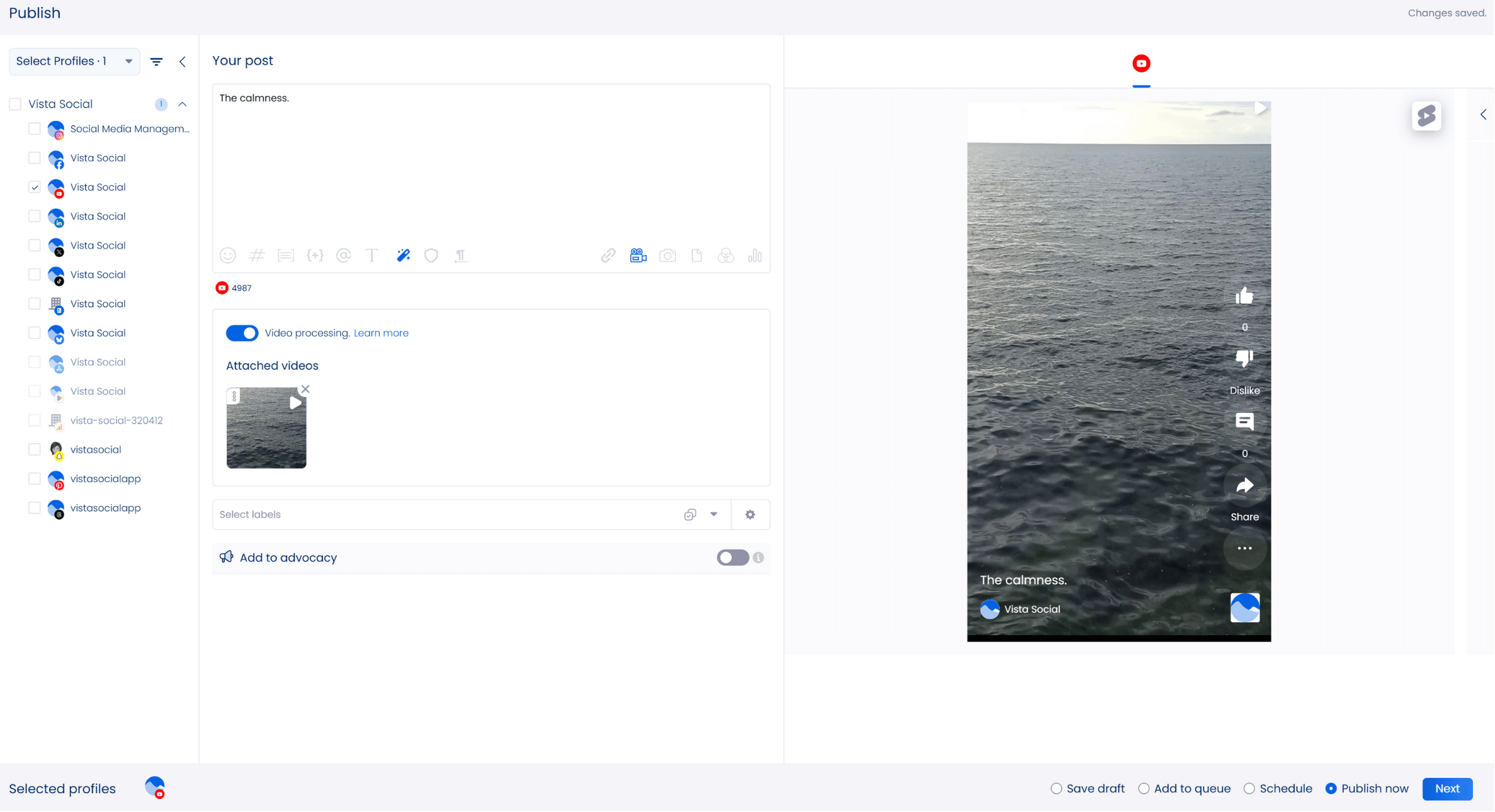Click the add link icon

[608, 256]
